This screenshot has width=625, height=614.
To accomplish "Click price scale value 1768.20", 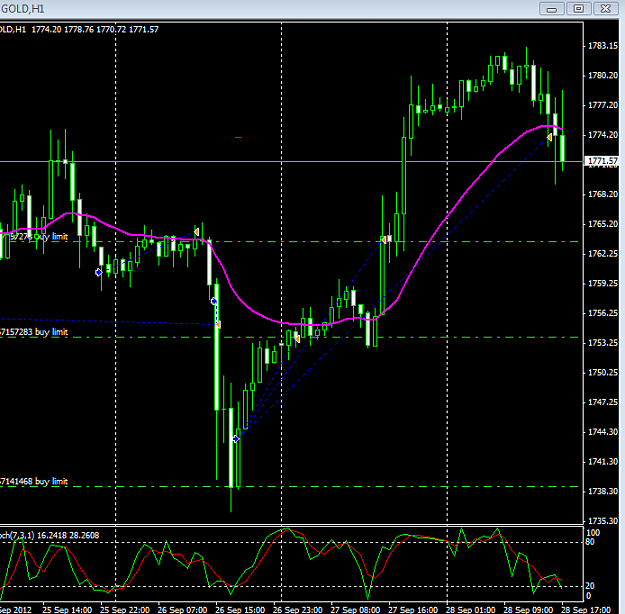I will click(603, 194).
